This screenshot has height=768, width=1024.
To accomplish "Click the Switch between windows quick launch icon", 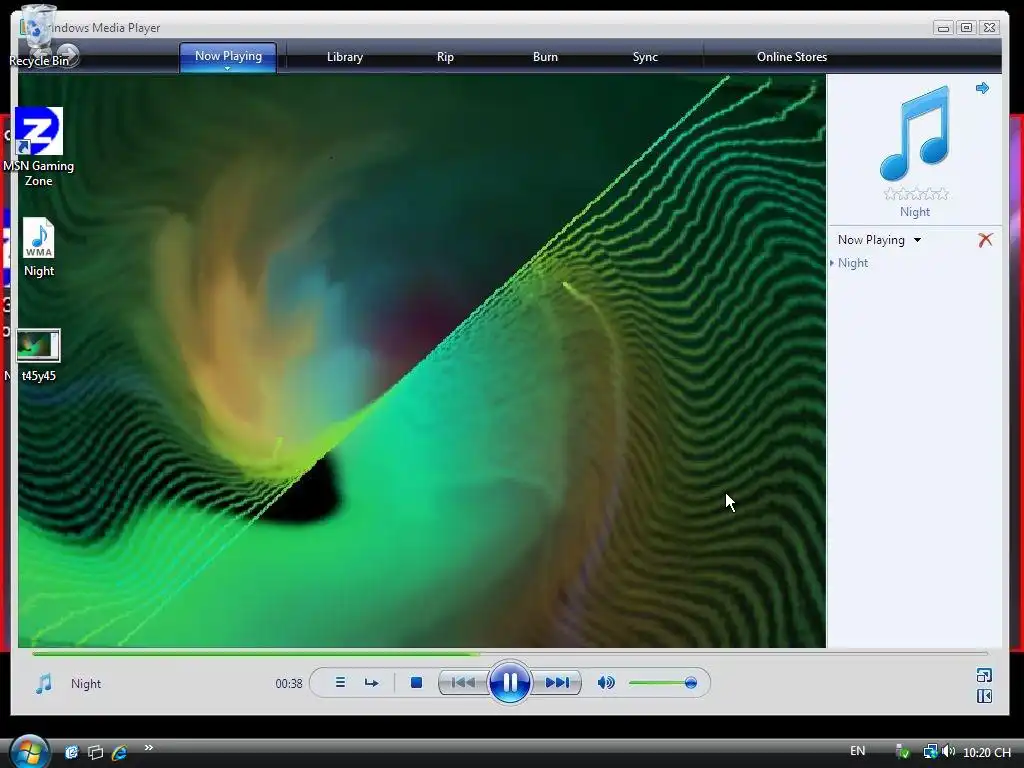I will tap(95, 752).
